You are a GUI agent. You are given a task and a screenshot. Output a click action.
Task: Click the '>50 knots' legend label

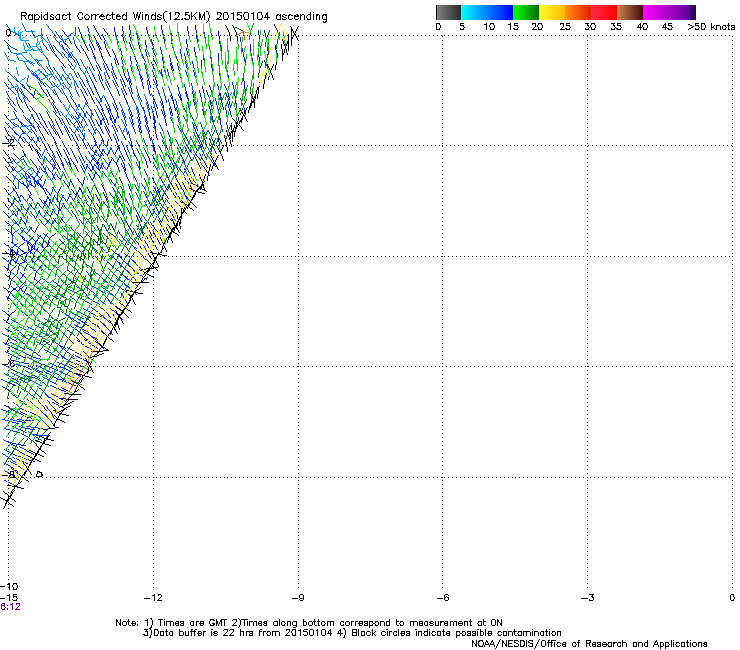(711, 27)
